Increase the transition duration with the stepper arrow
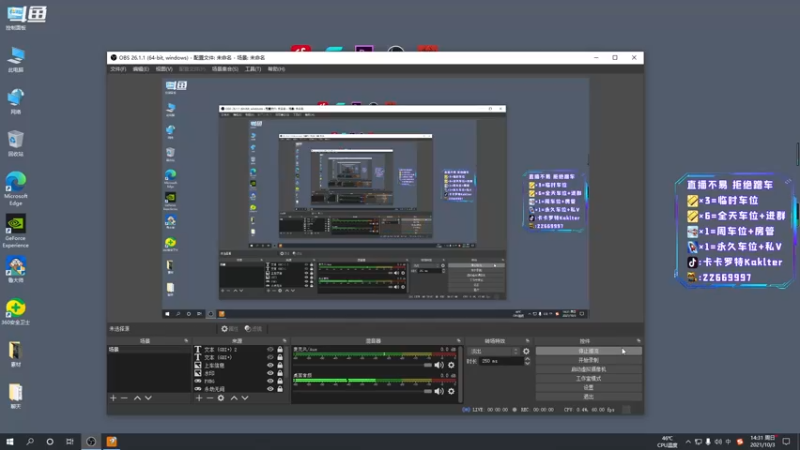Image resolution: width=800 pixels, height=450 pixels. tap(527, 359)
